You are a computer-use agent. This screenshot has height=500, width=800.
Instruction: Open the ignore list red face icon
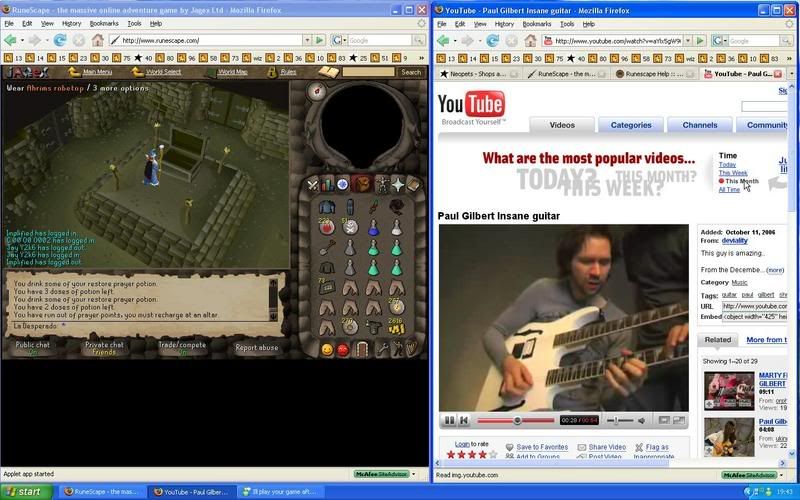pyautogui.click(x=343, y=349)
